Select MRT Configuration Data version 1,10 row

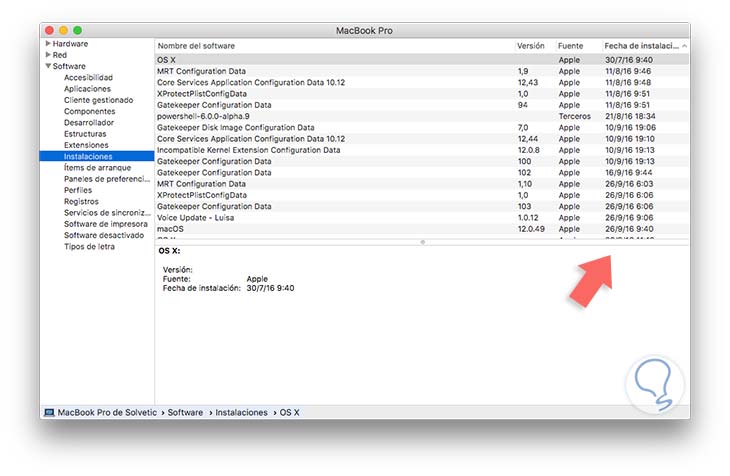pos(422,184)
